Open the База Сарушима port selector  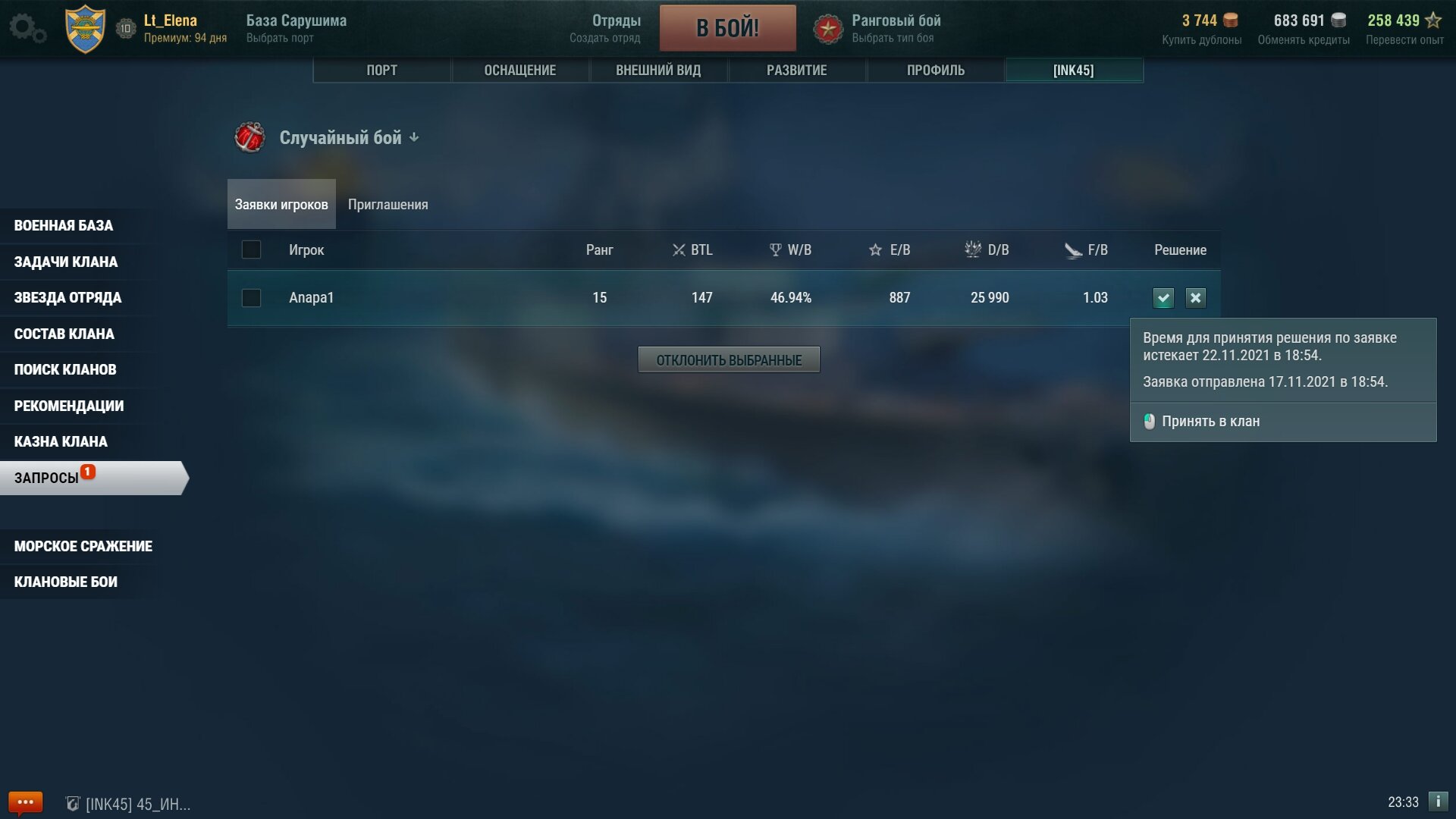[297, 28]
